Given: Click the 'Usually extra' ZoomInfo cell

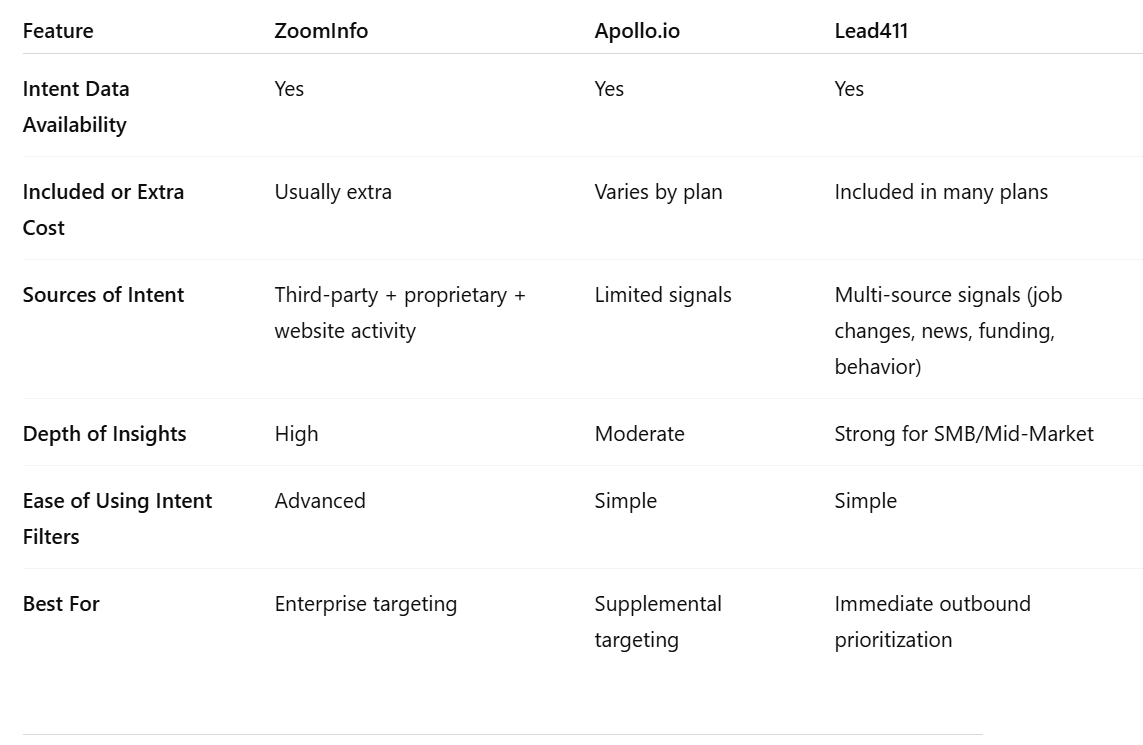Looking at the screenshot, I should (332, 192).
